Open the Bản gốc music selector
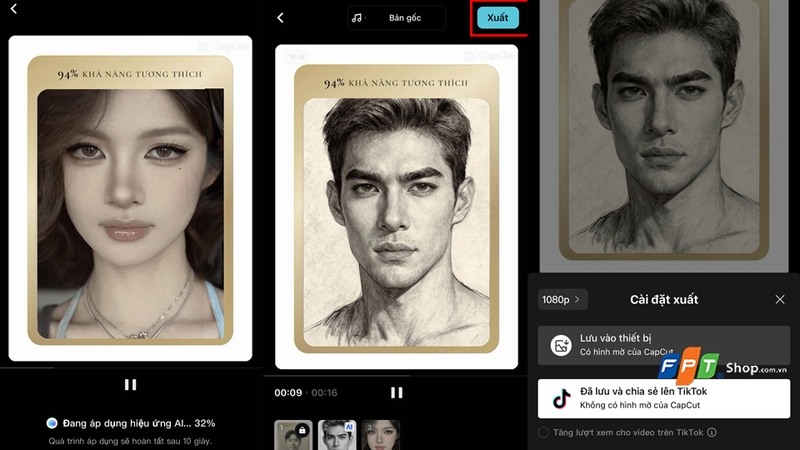This screenshot has width=800, height=450. pyautogui.click(x=396, y=18)
